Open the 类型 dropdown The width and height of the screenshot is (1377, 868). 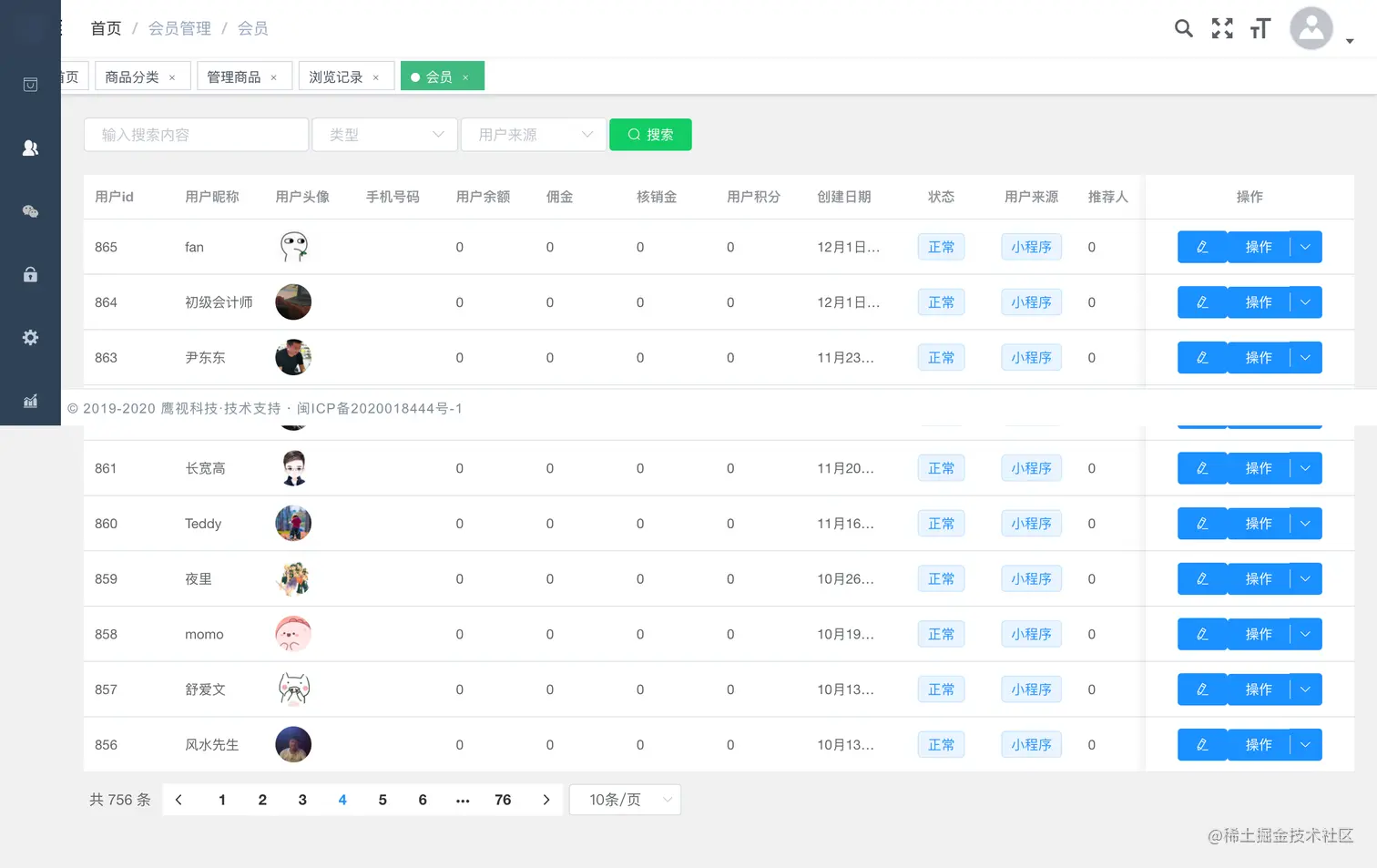383,134
